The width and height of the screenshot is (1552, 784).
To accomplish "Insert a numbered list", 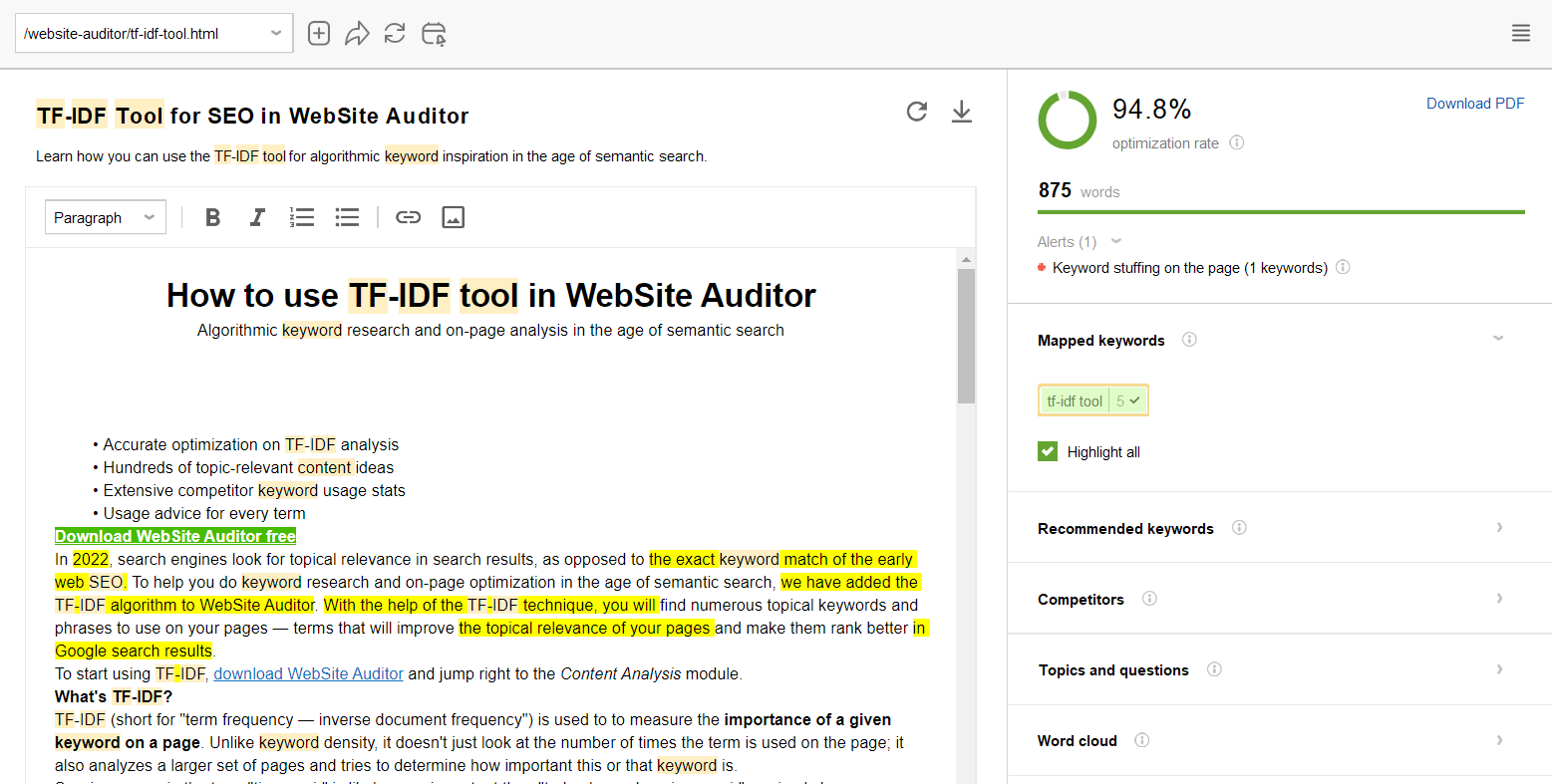I will pos(301,217).
